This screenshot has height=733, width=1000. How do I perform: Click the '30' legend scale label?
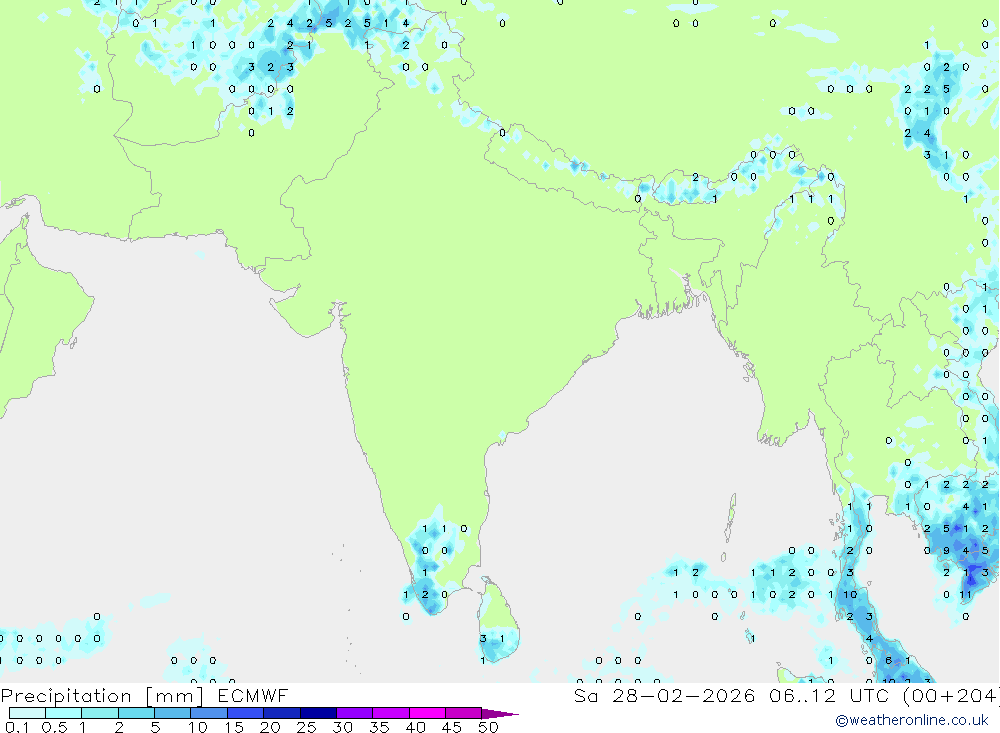point(342,727)
